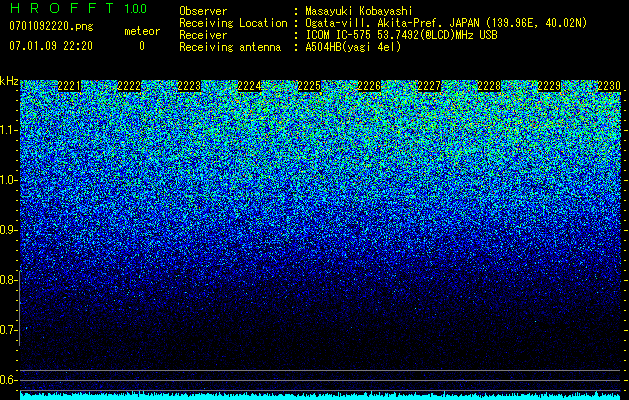Click the 2223 time marker

click(189, 86)
